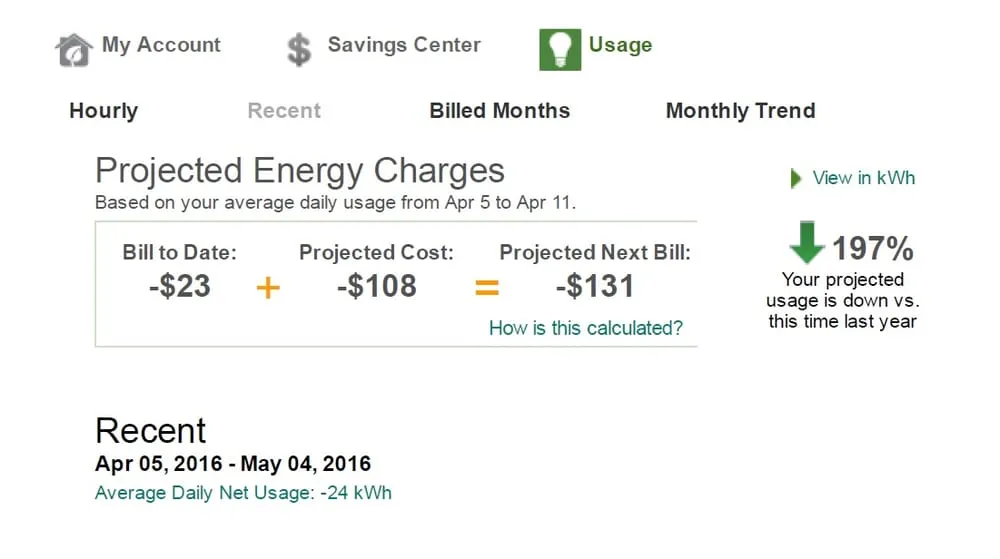1000x559 pixels.
Task: Click the Projected Next Bill amount
Action: tap(595, 286)
